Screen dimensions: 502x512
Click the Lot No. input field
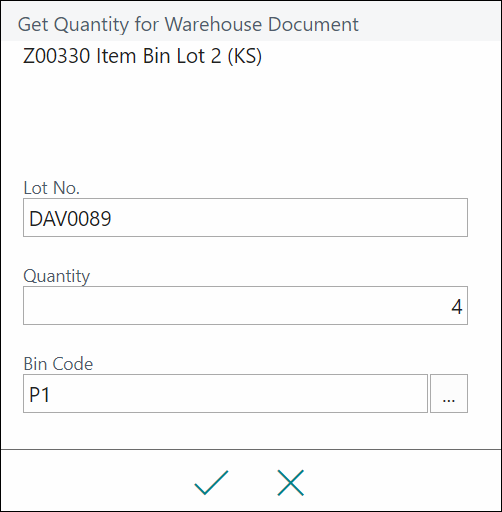coord(245,218)
